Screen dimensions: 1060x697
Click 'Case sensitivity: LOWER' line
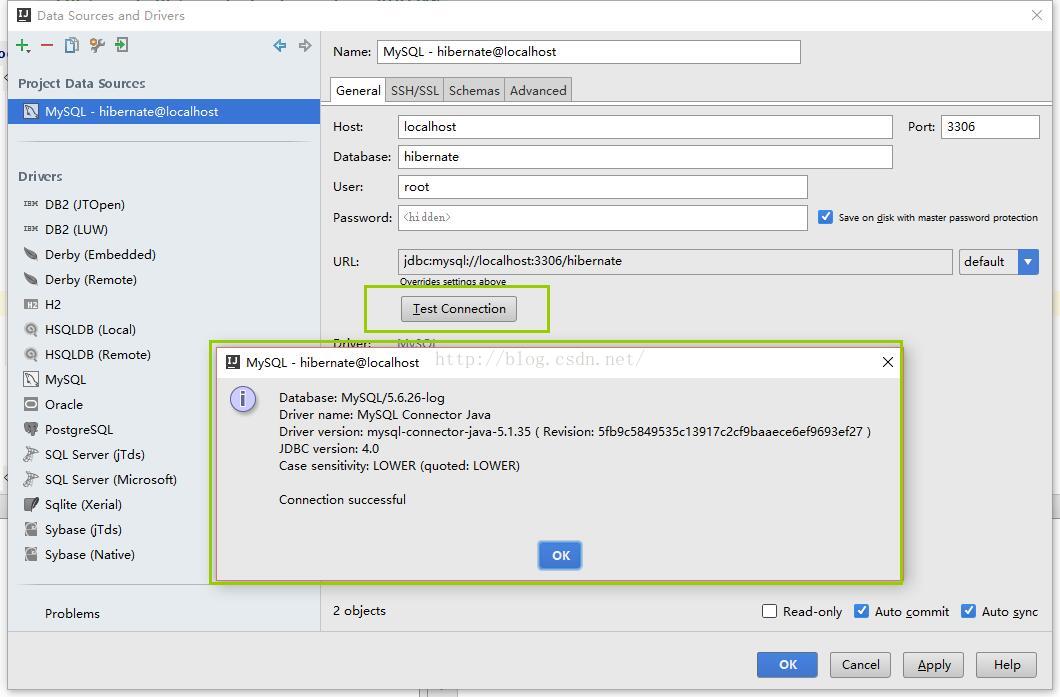point(399,465)
